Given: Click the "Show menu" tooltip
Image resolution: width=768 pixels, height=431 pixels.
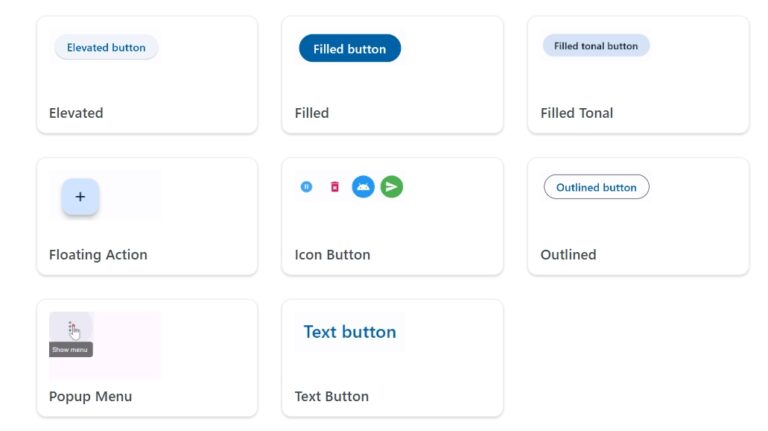Looking at the screenshot, I should click(x=71, y=350).
